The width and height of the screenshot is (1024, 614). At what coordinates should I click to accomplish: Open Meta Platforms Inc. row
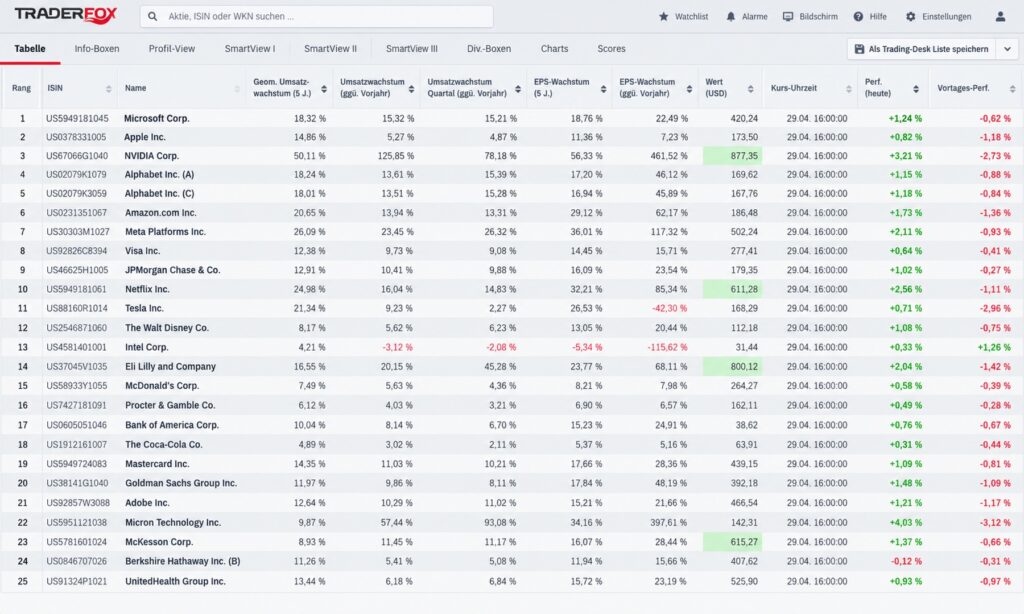512,232
